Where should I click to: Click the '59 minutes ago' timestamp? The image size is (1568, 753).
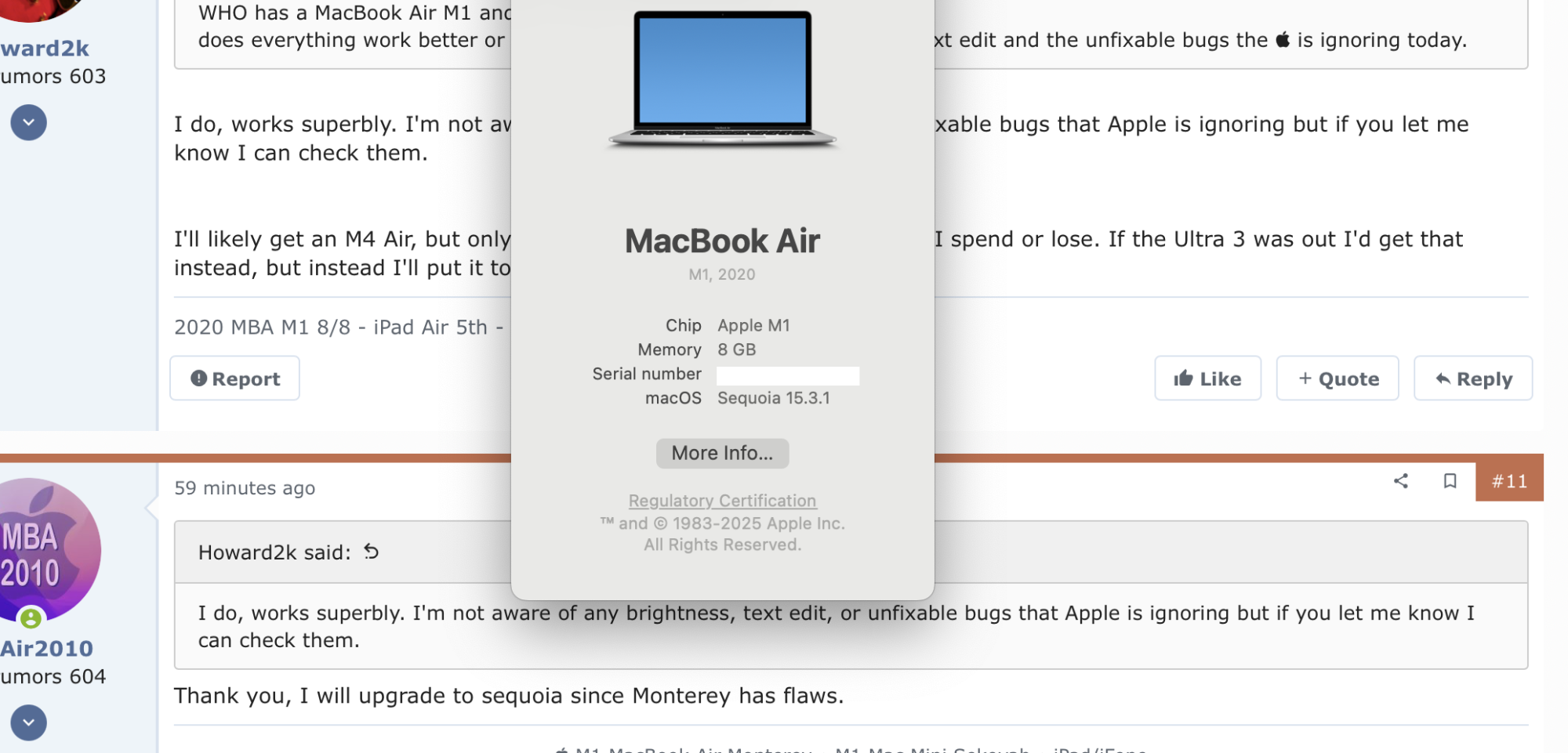(x=245, y=488)
